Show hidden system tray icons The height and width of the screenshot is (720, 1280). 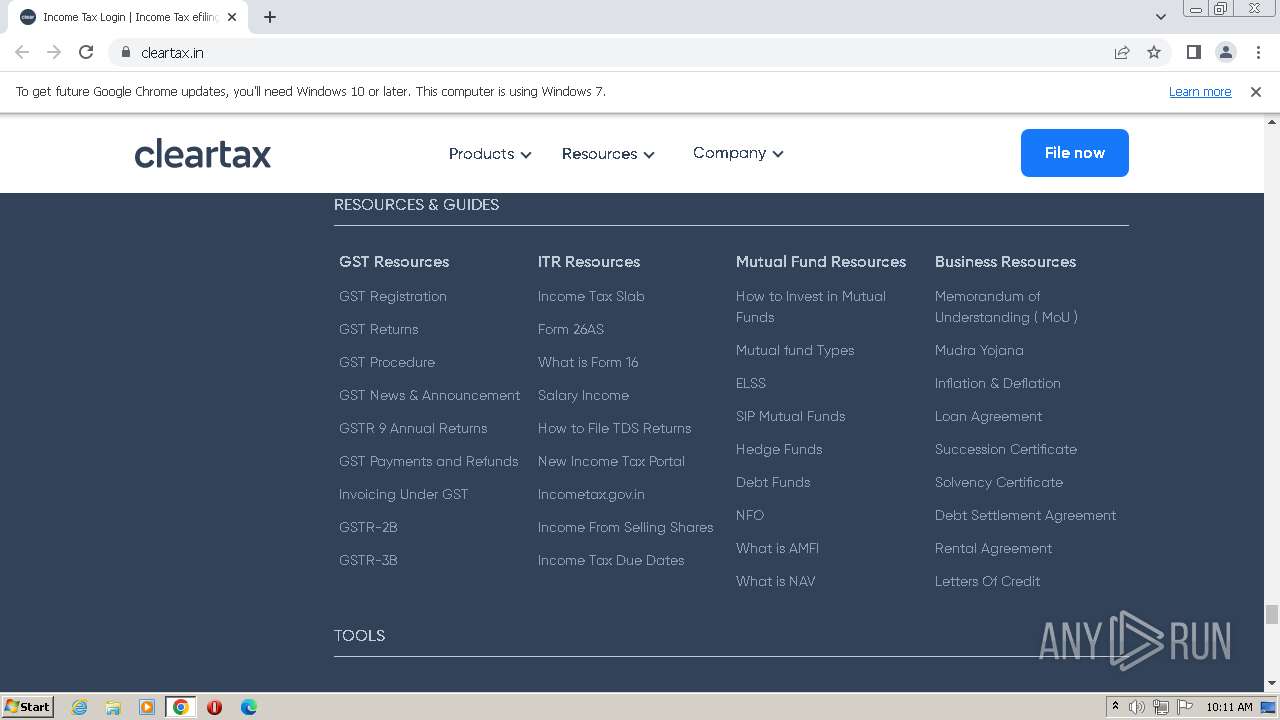(x=1116, y=707)
